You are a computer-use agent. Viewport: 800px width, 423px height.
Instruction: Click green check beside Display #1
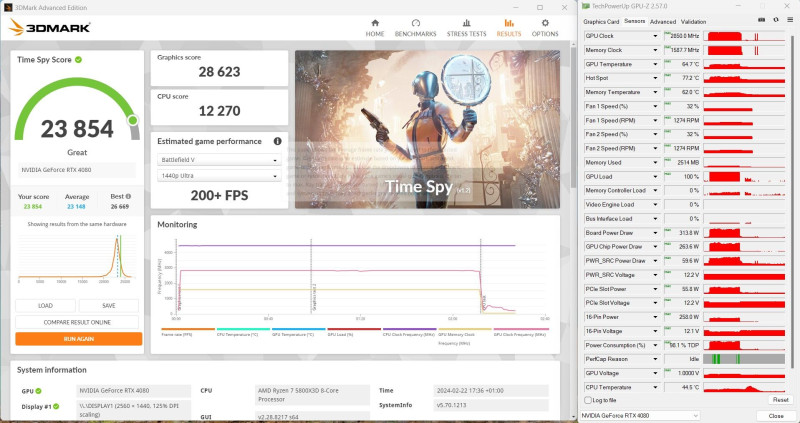[x=56, y=407]
